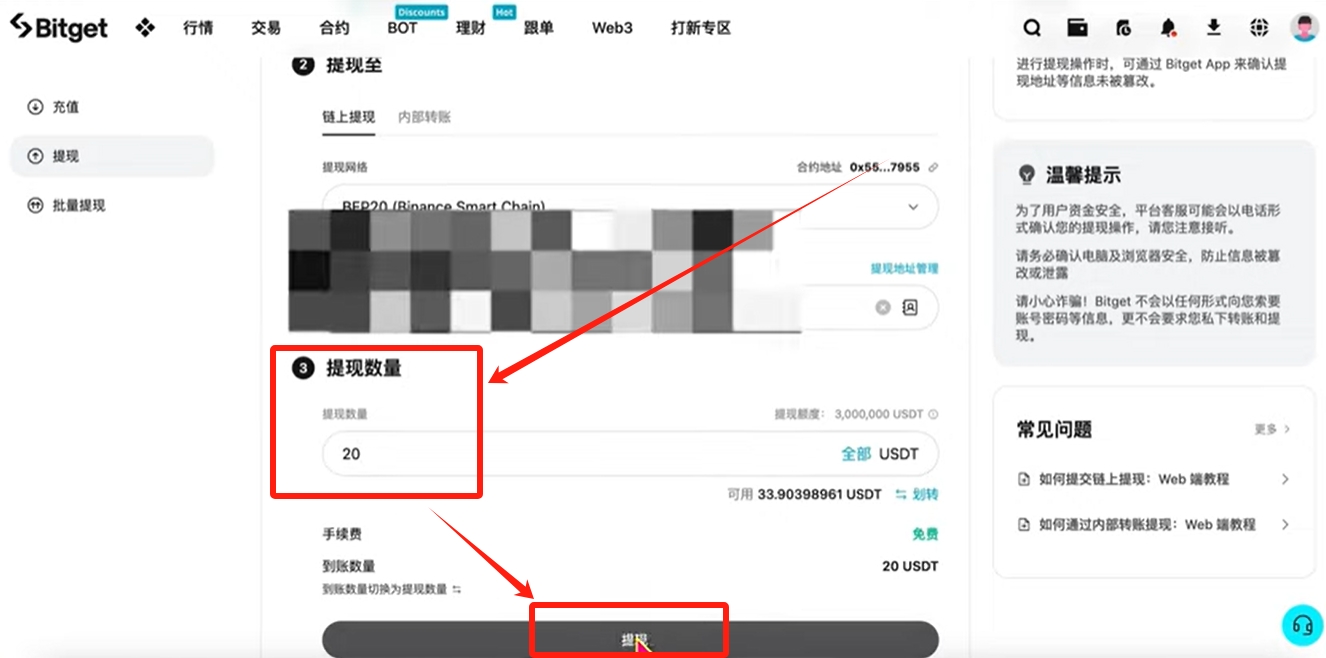Open the 理财 menu
Viewport: 1326px width, 658px height.
point(470,28)
